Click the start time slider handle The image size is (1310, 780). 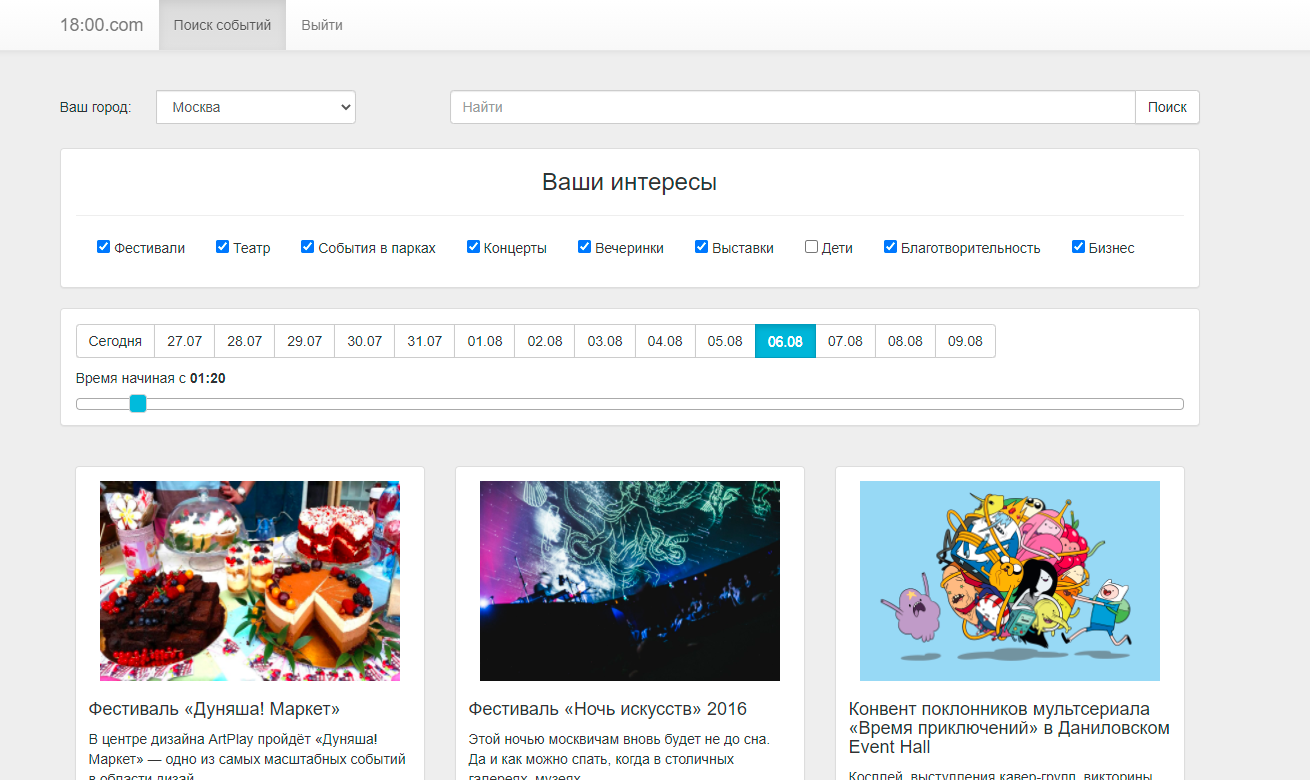pyautogui.click(x=138, y=404)
